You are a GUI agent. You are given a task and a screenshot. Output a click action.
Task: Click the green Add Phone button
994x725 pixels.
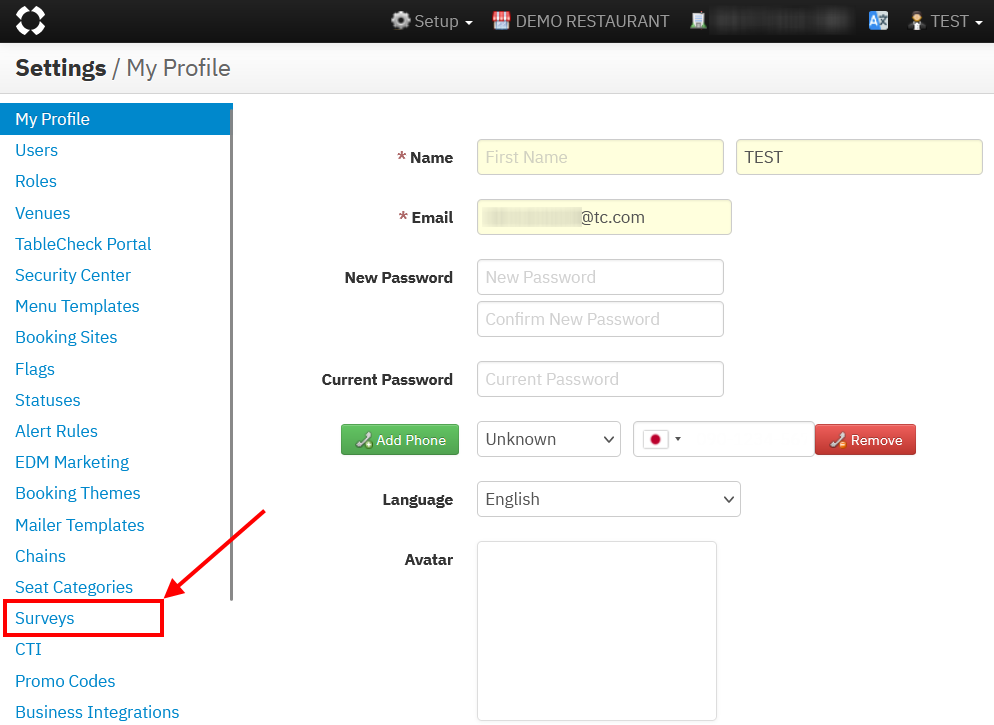click(400, 440)
